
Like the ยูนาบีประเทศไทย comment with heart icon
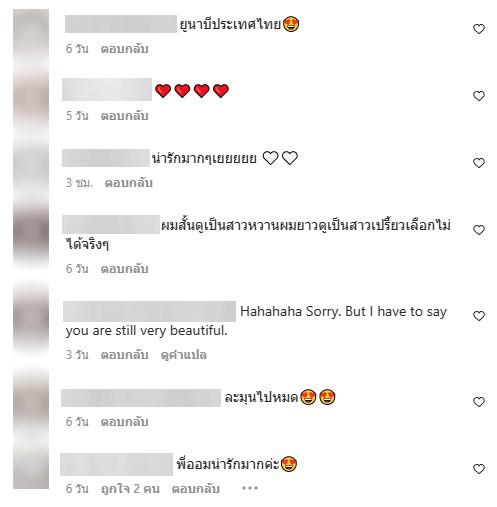tap(479, 29)
